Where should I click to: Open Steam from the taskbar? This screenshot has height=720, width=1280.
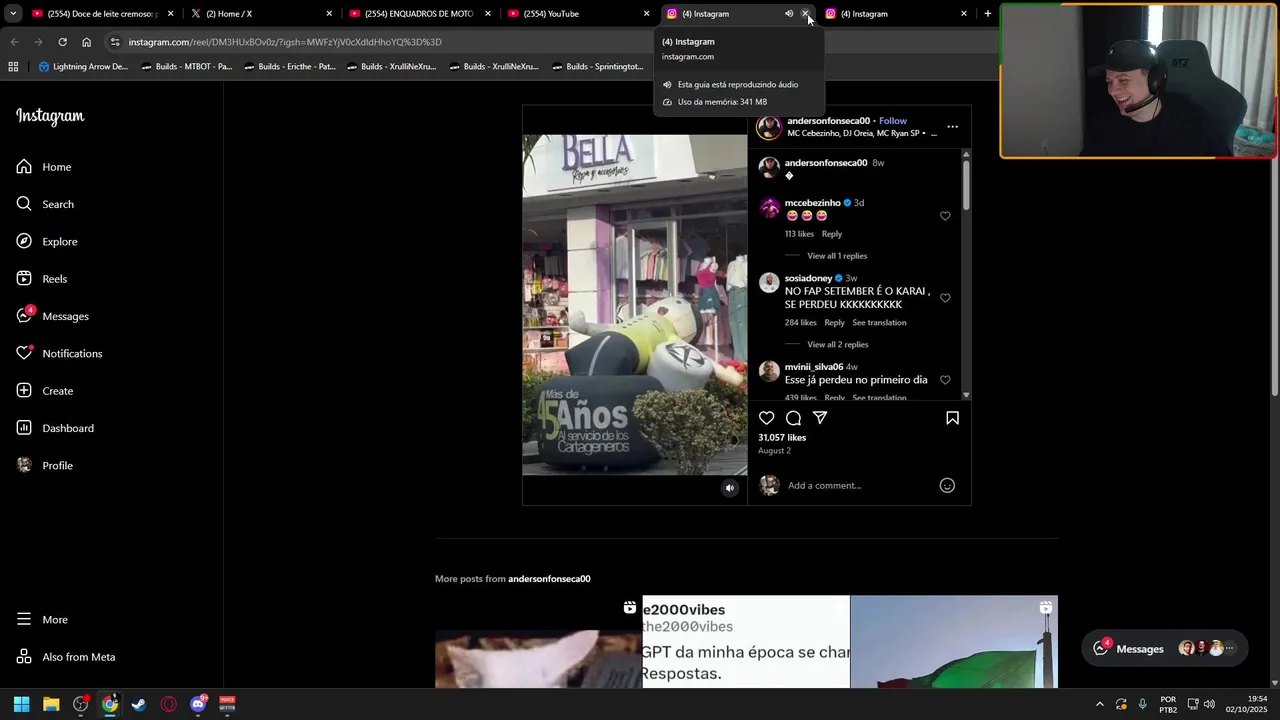(139, 704)
